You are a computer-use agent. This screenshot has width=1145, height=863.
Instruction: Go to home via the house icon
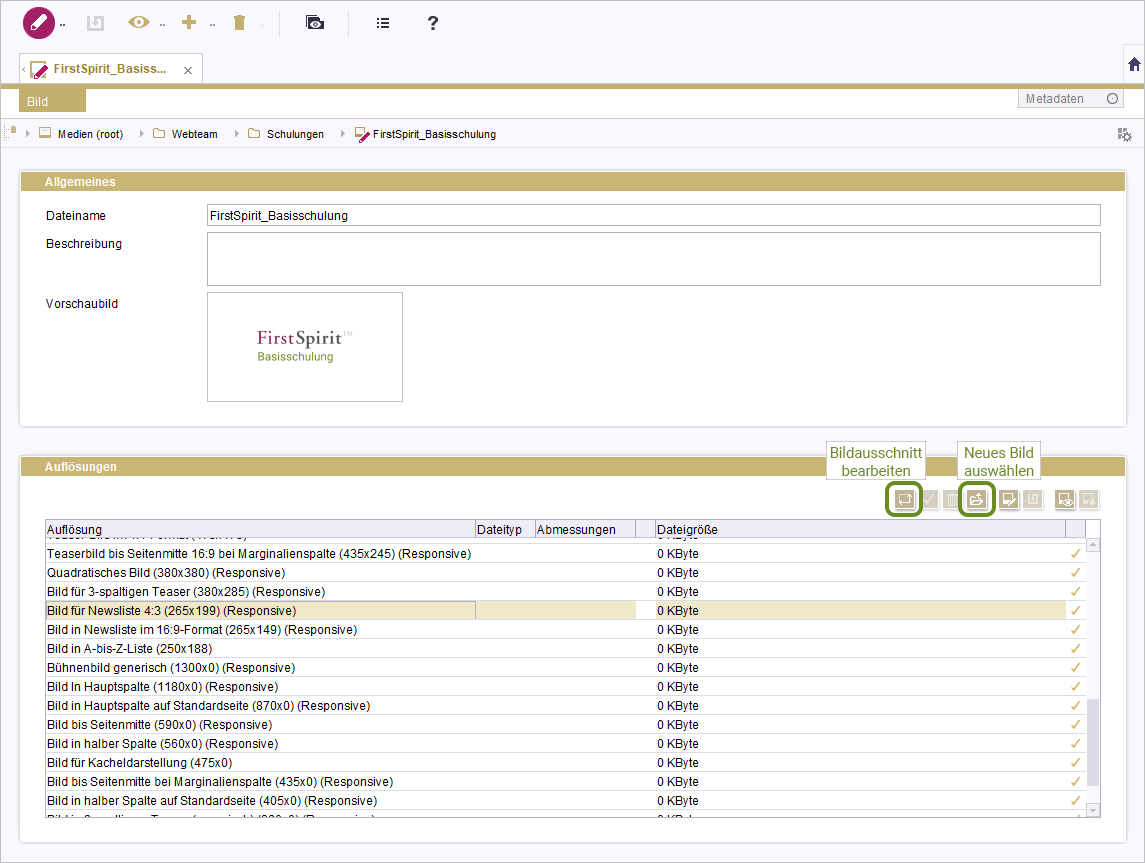1134,64
